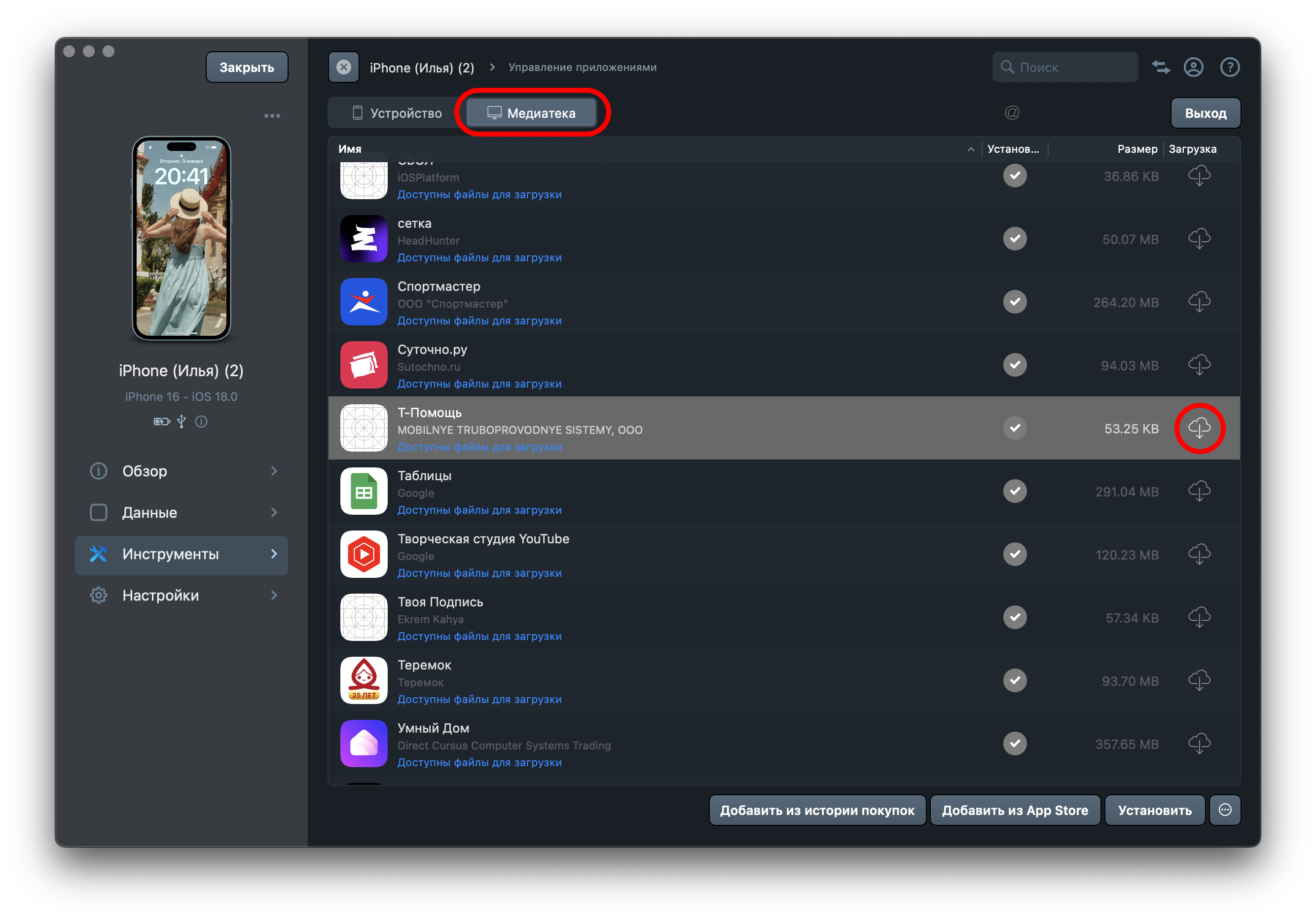Toggle installed checkmark for Умный Дом
Image resolution: width=1316 pixels, height=920 pixels.
1015,743
